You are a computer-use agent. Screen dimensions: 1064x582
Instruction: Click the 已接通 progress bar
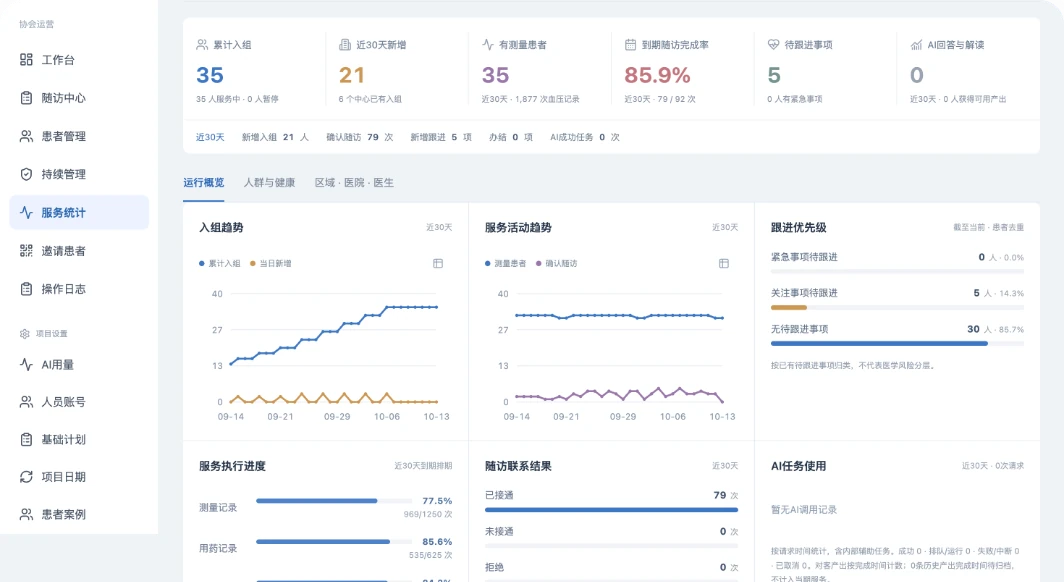tap(611, 510)
